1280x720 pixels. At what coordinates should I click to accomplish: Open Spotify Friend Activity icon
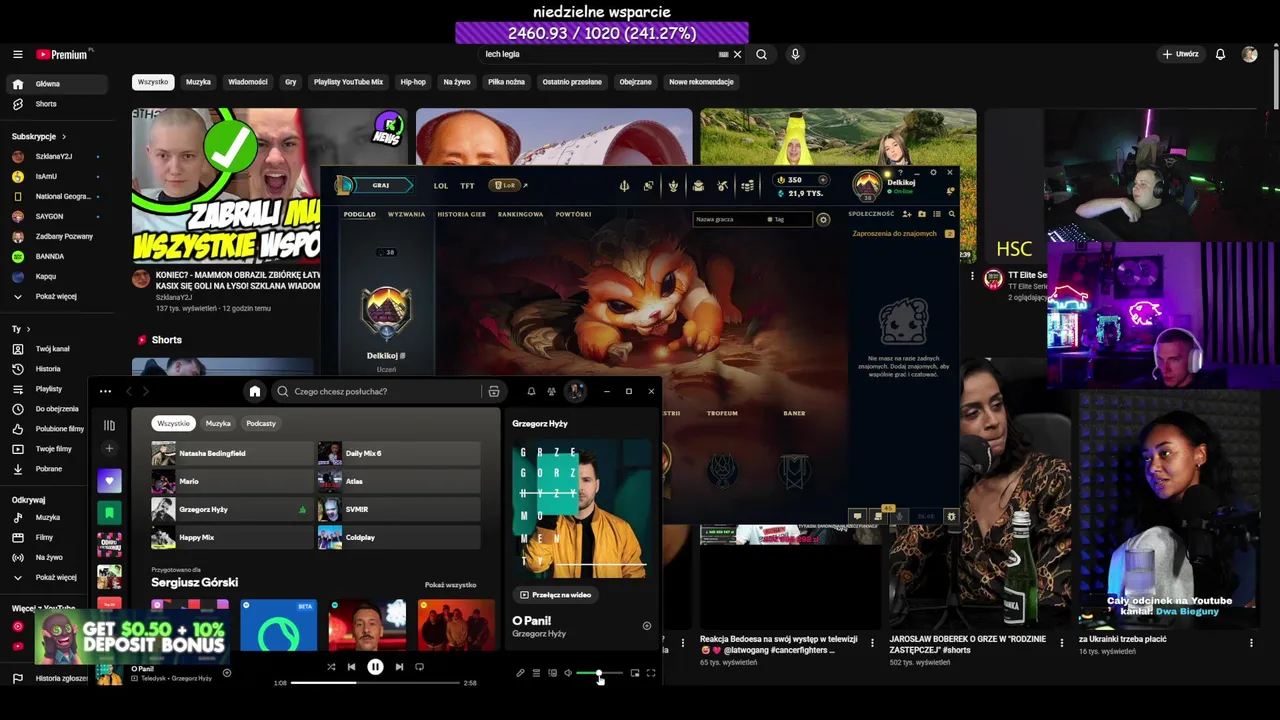click(551, 391)
